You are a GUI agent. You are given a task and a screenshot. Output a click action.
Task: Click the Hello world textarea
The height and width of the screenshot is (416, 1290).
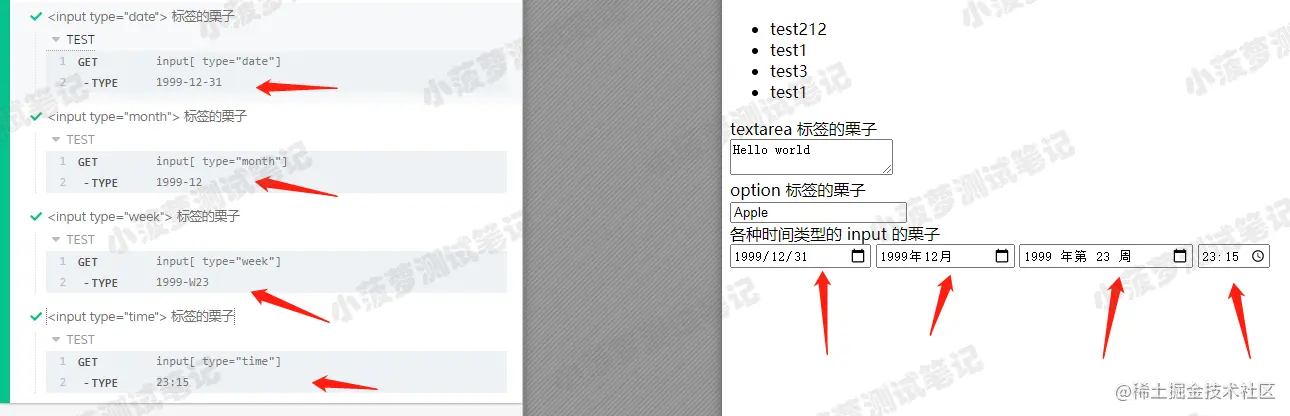click(811, 157)
